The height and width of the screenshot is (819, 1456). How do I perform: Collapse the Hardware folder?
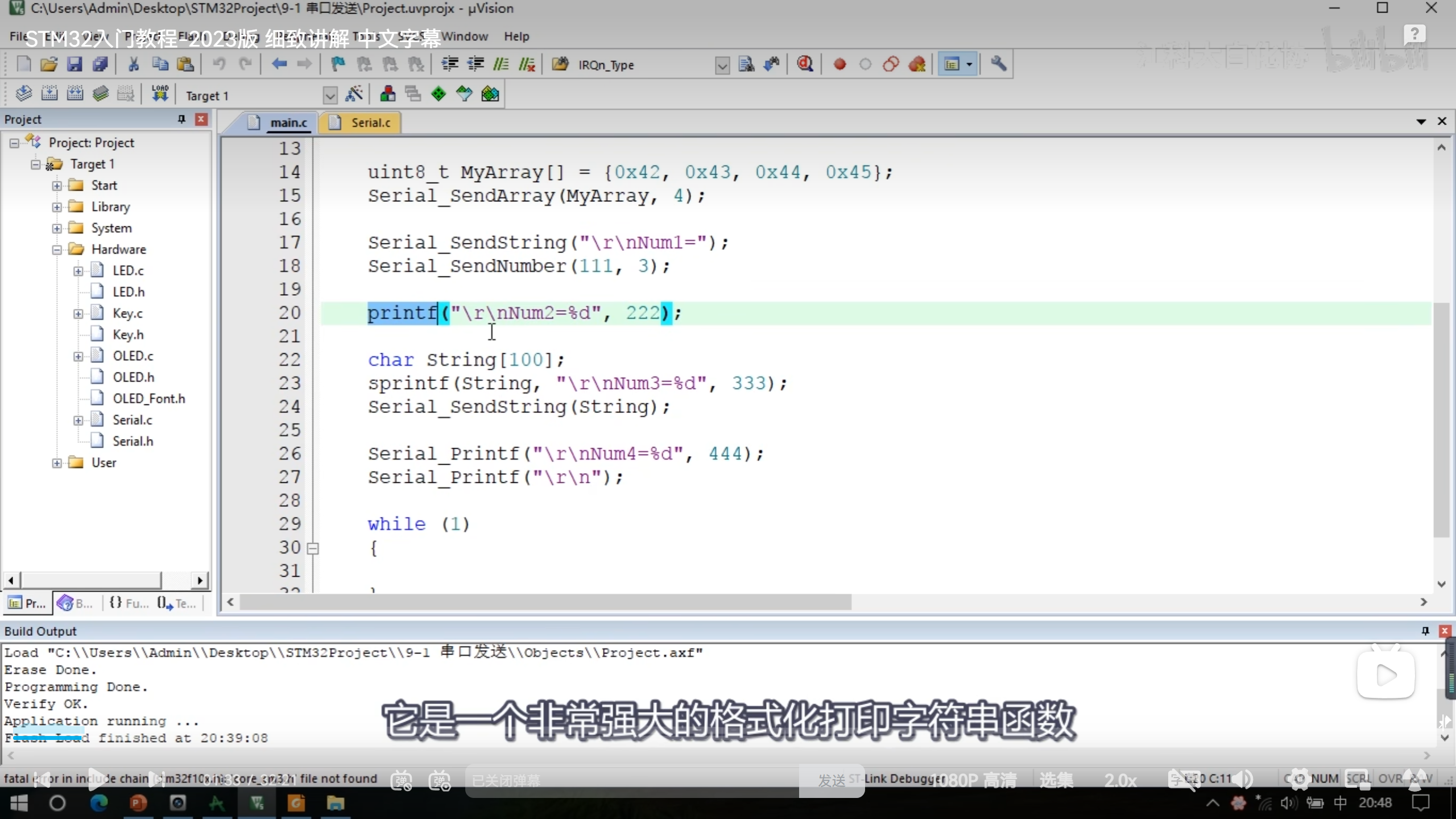[57, 250]
